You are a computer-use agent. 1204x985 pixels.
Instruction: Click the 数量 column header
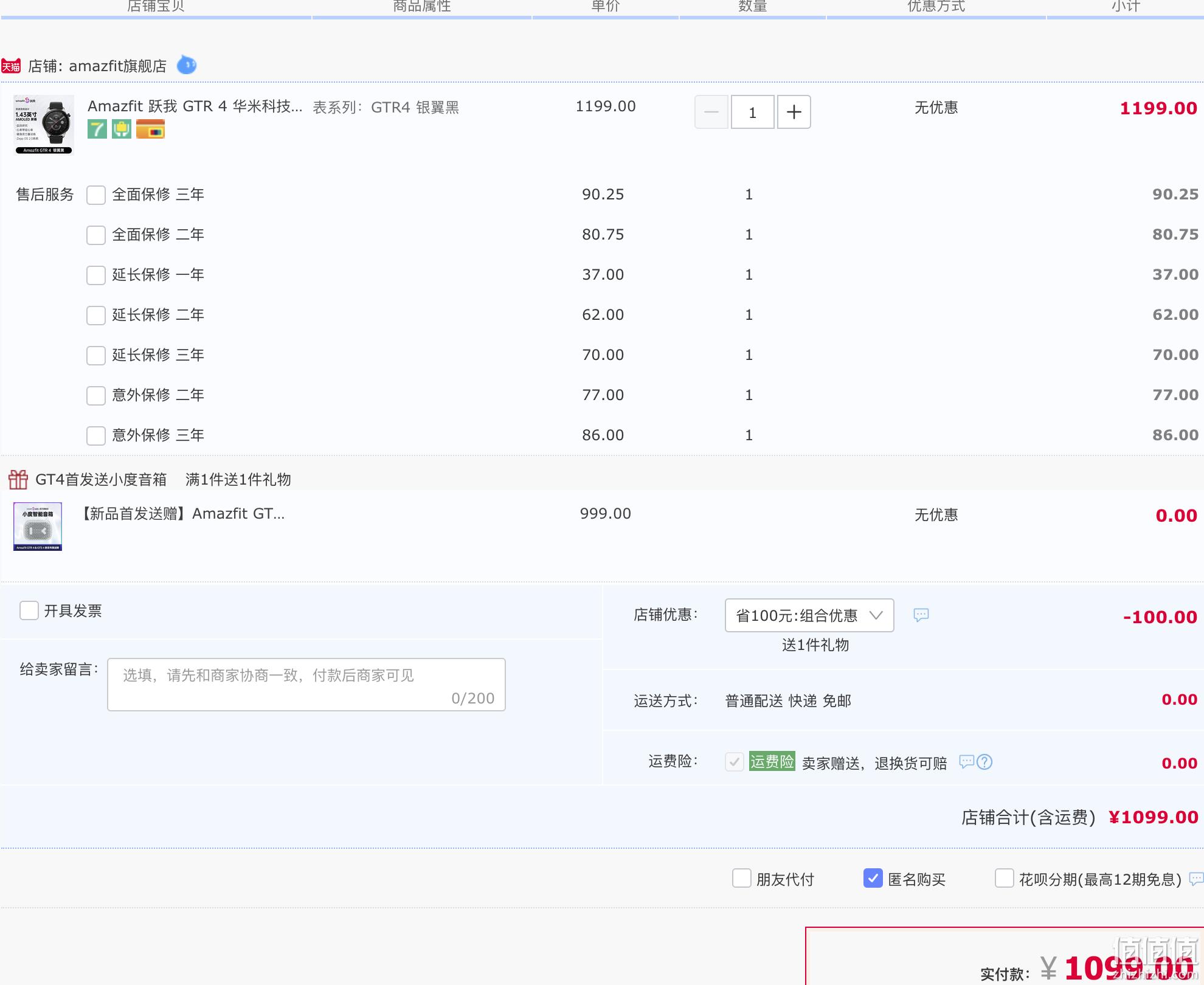pos(753,6)
